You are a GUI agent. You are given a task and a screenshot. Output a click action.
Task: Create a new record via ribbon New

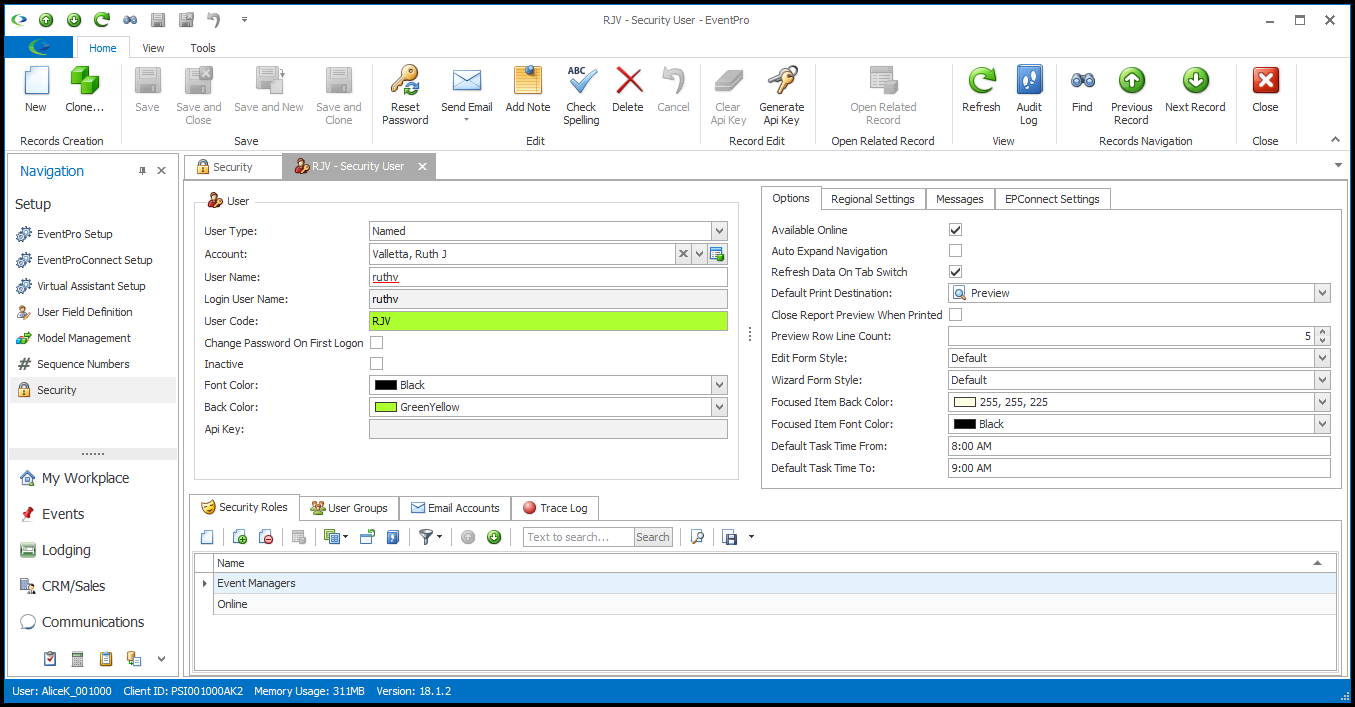(36, 90)
